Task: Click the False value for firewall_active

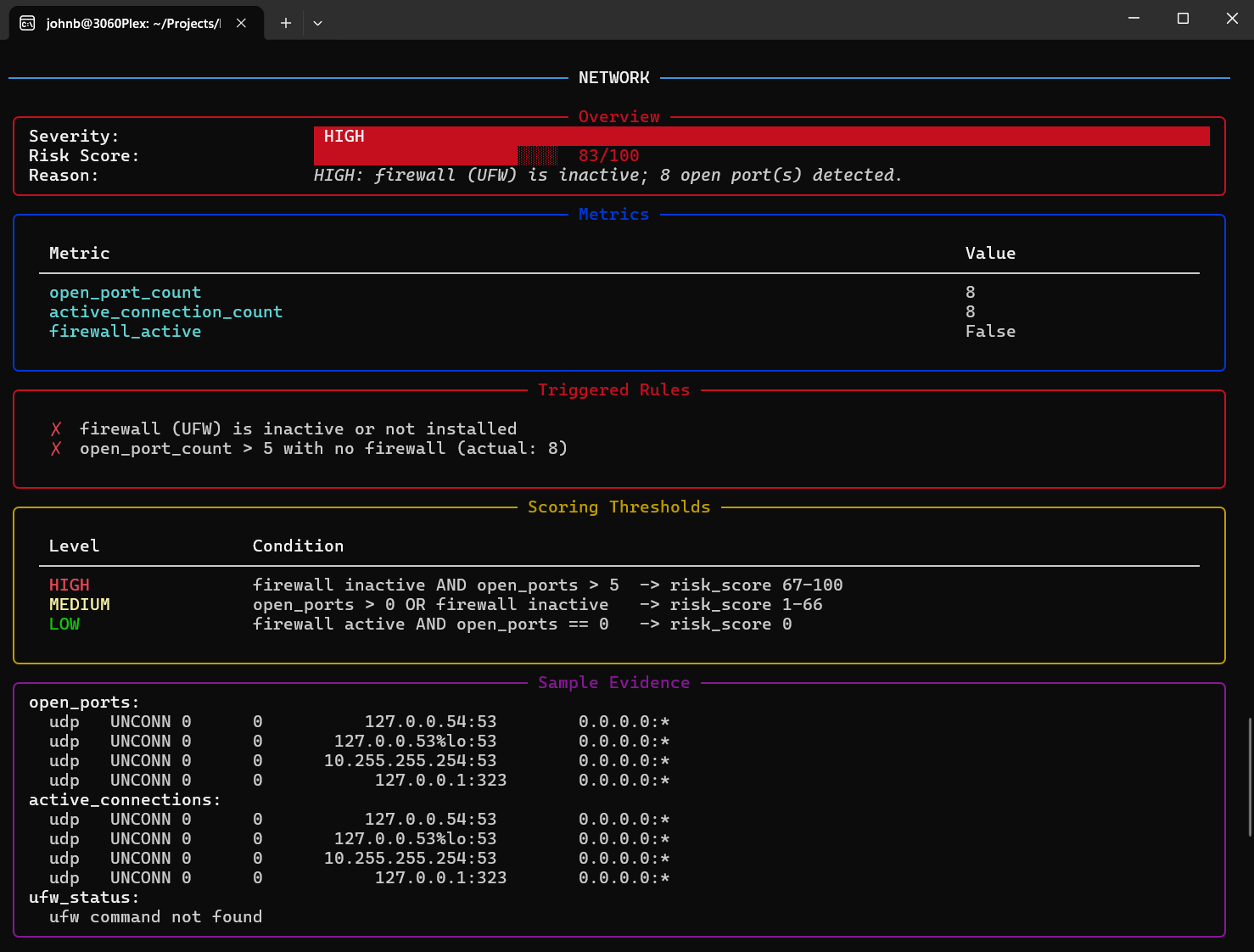Action: coord(990,332)
